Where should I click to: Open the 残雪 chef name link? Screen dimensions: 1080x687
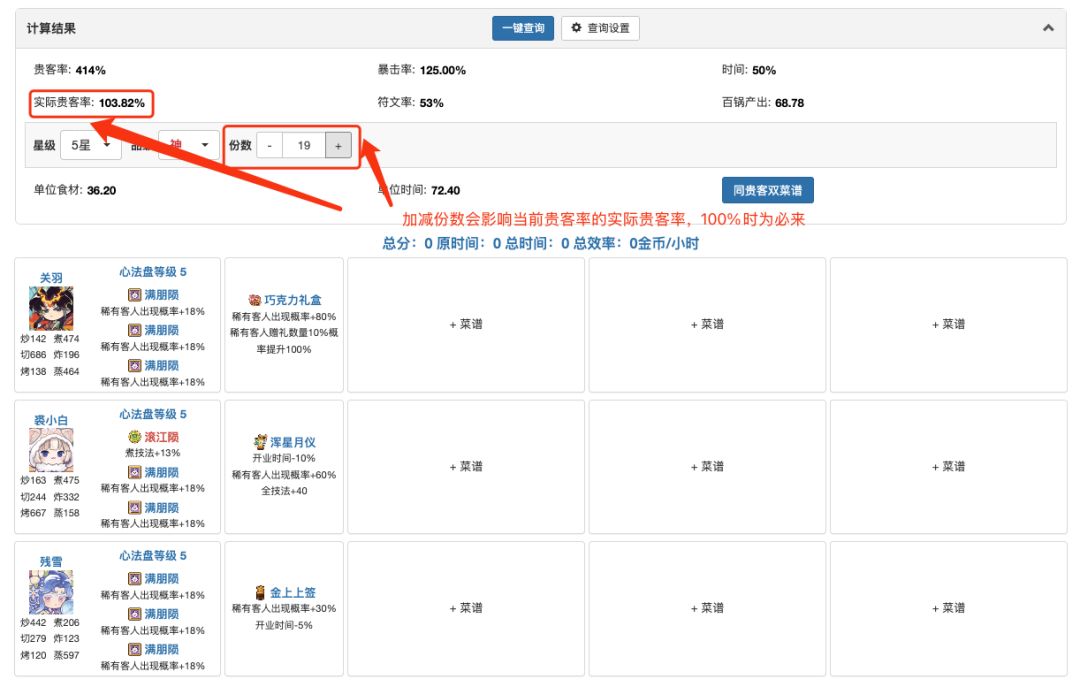click(51, 562)
